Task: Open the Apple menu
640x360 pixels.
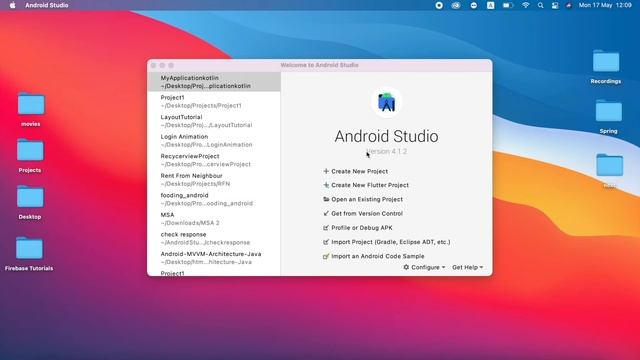Action: (x=12, y=5)
